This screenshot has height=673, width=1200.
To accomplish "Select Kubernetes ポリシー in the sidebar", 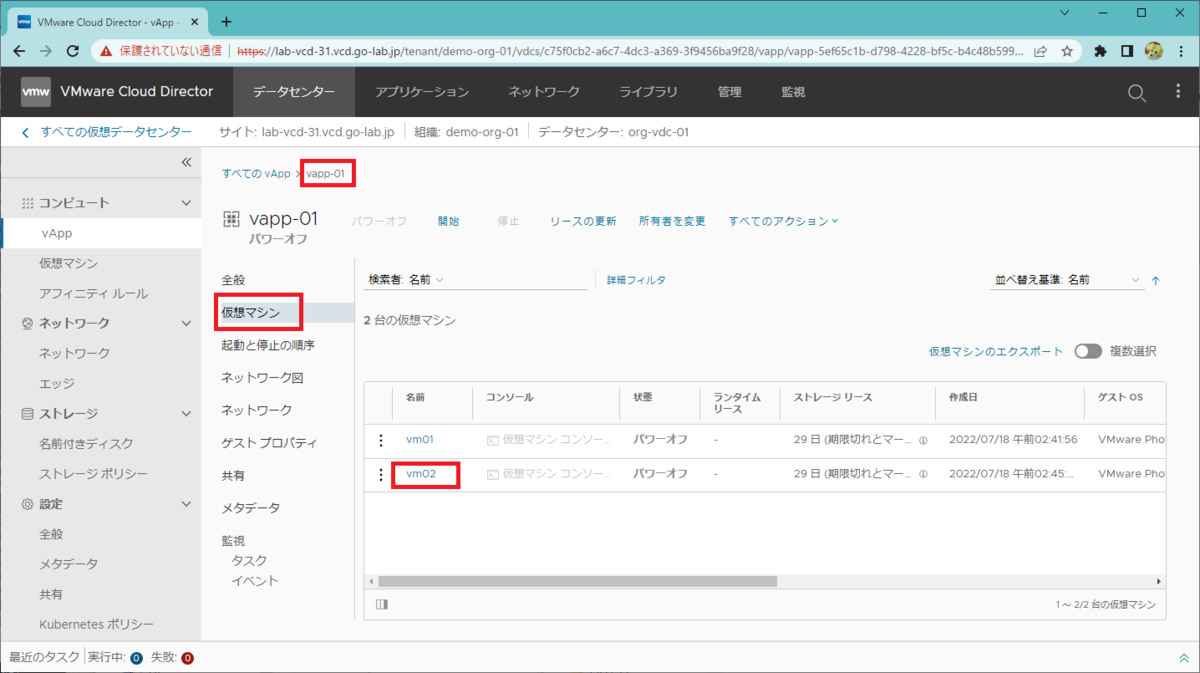I will click(x=96, y=624).
